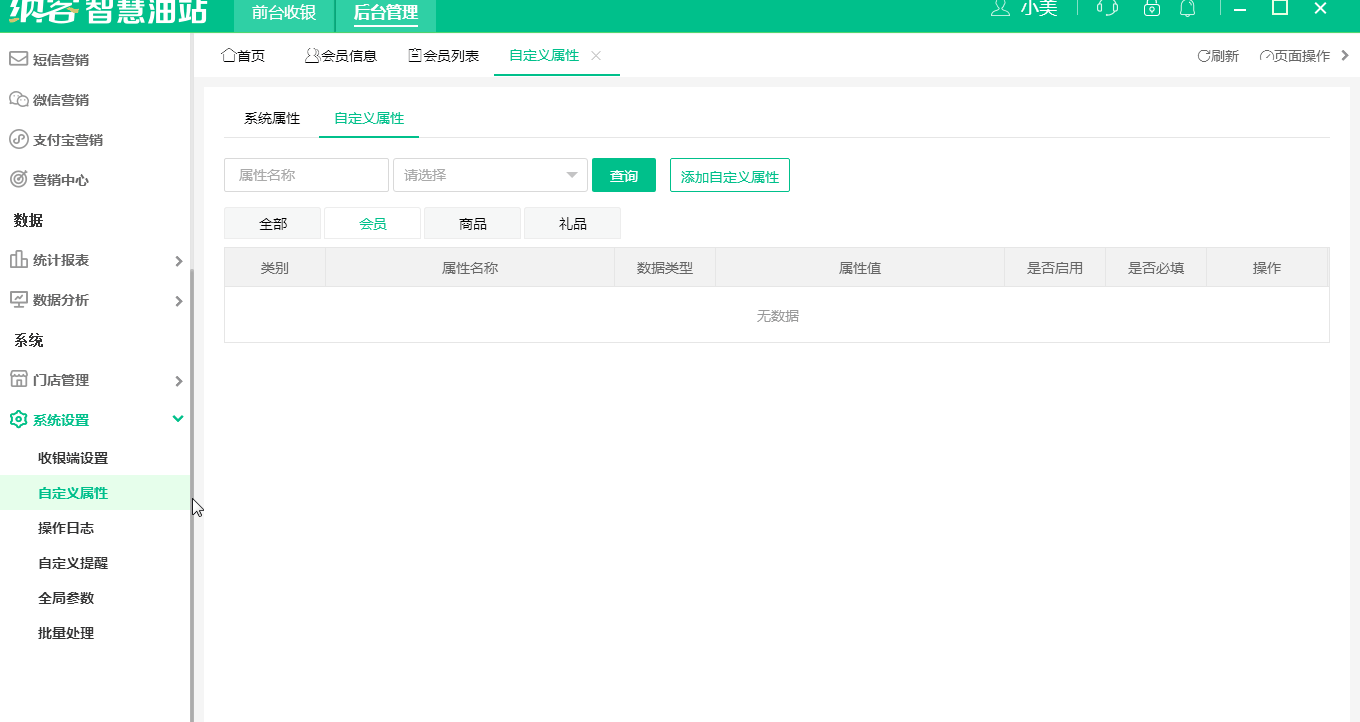Open 支付宝营销 in the sidebar
1360x722 pixels.
click(x=20, y=139)
